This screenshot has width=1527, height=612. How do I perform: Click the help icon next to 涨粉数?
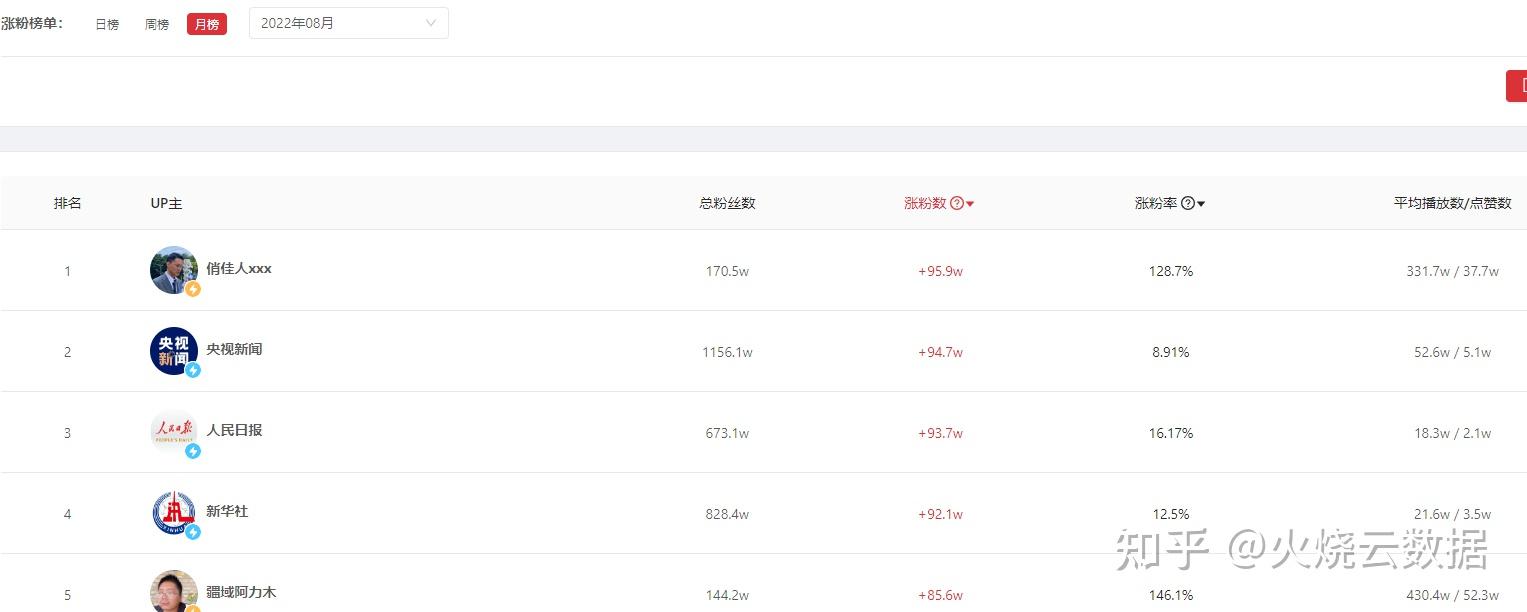(x=957, y=204)
